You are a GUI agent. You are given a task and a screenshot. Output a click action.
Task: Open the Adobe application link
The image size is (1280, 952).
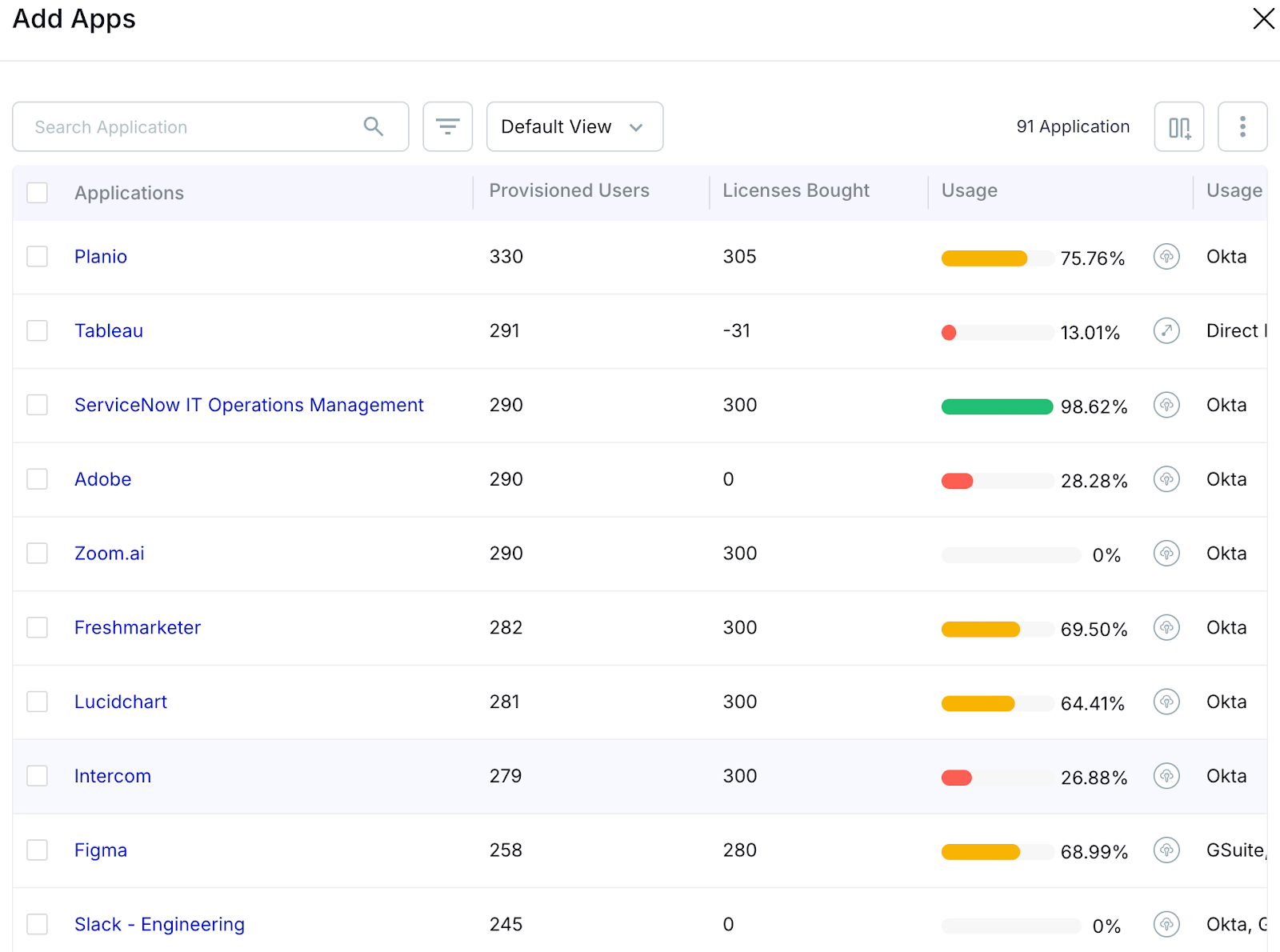(x=103, y=479)
